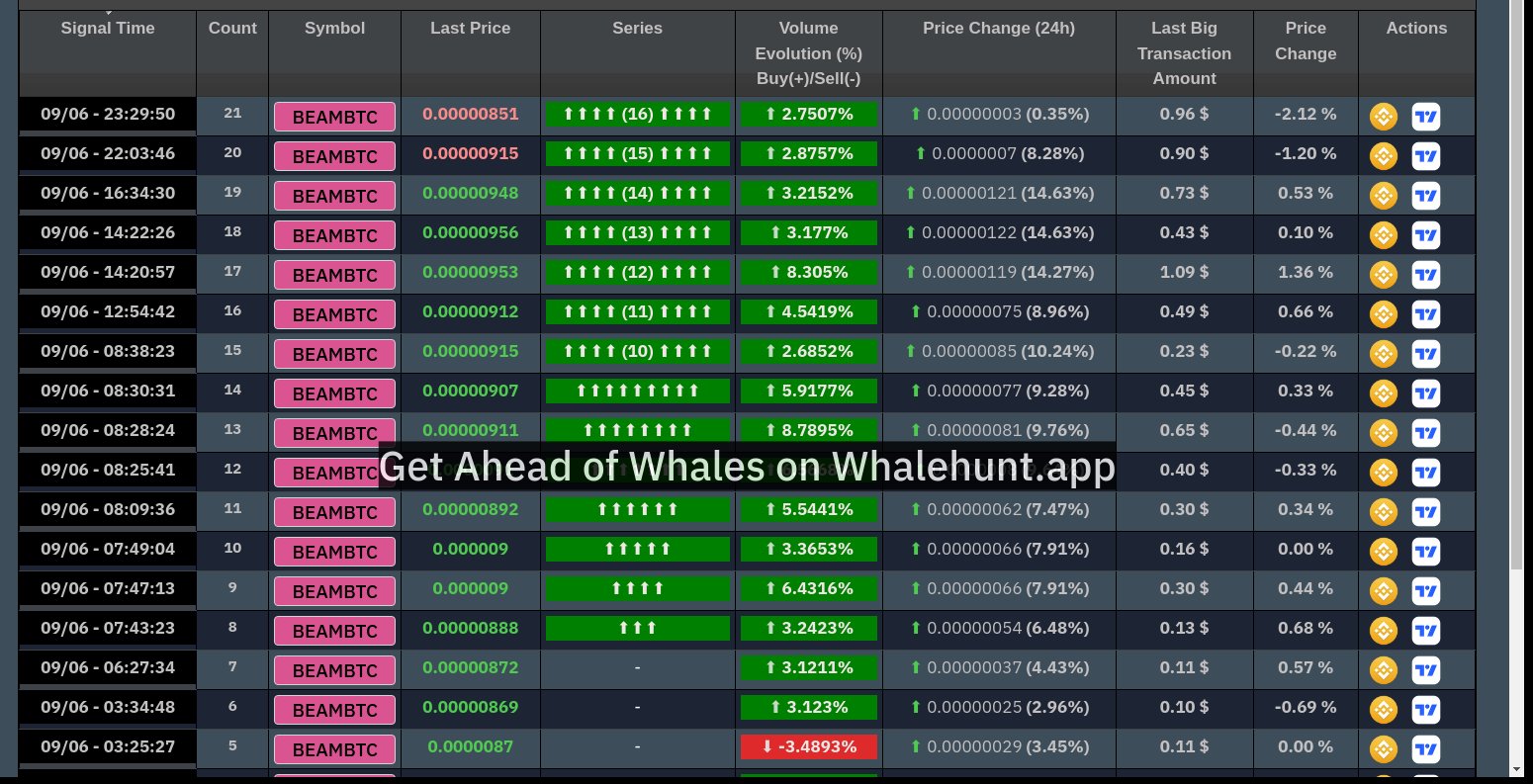This screenshot has width=1533, height=784.
Task: Open TradingView icon for 03:25:27 signal row
Action: pyautogui.click(x=1425, y=749)
